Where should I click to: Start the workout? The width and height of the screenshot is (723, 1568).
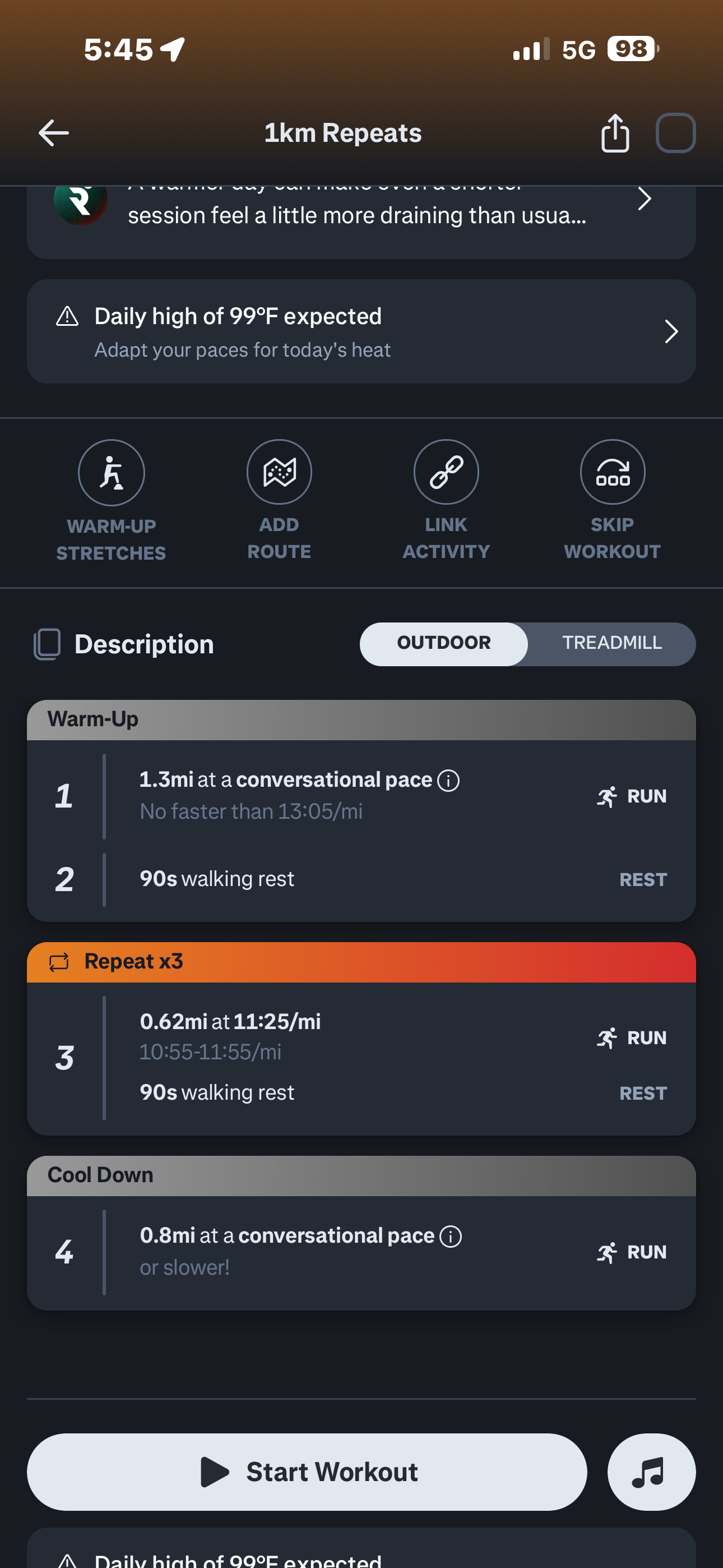click(x=307, y=1472)
